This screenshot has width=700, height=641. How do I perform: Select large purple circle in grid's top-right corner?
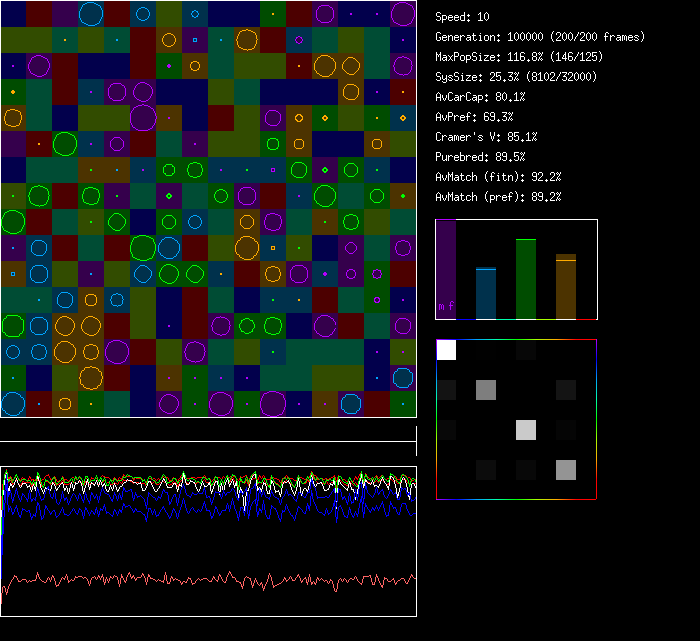(403, 14)
